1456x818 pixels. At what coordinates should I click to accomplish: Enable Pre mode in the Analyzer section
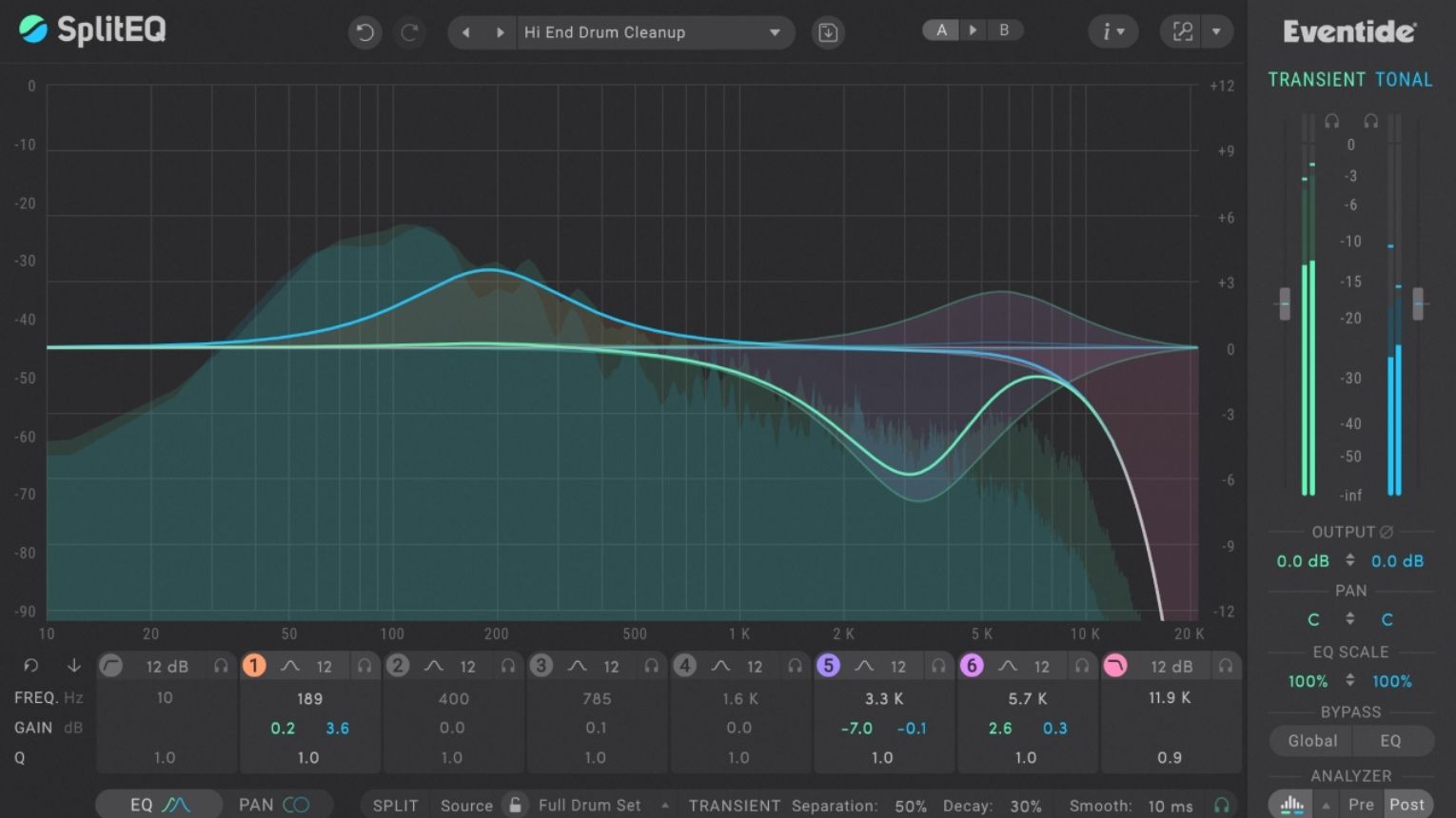click(x=1360, y=804)
